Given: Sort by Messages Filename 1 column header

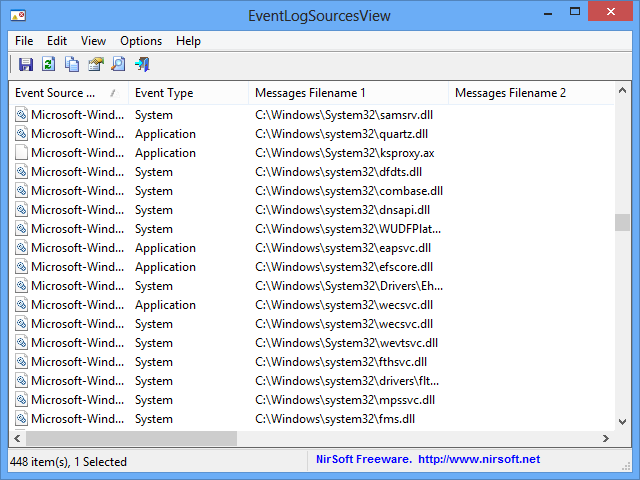Looking at the screenshot, I should coord(348,93).
